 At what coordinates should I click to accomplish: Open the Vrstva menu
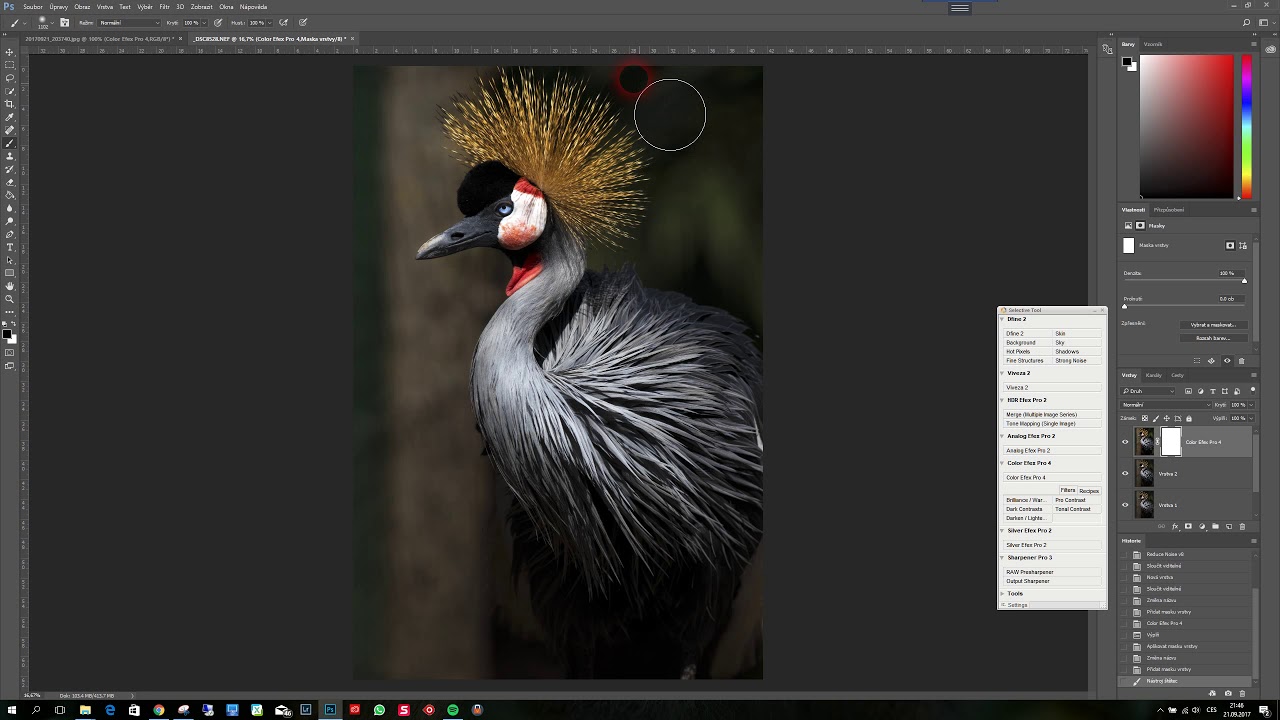click(105, 7)
